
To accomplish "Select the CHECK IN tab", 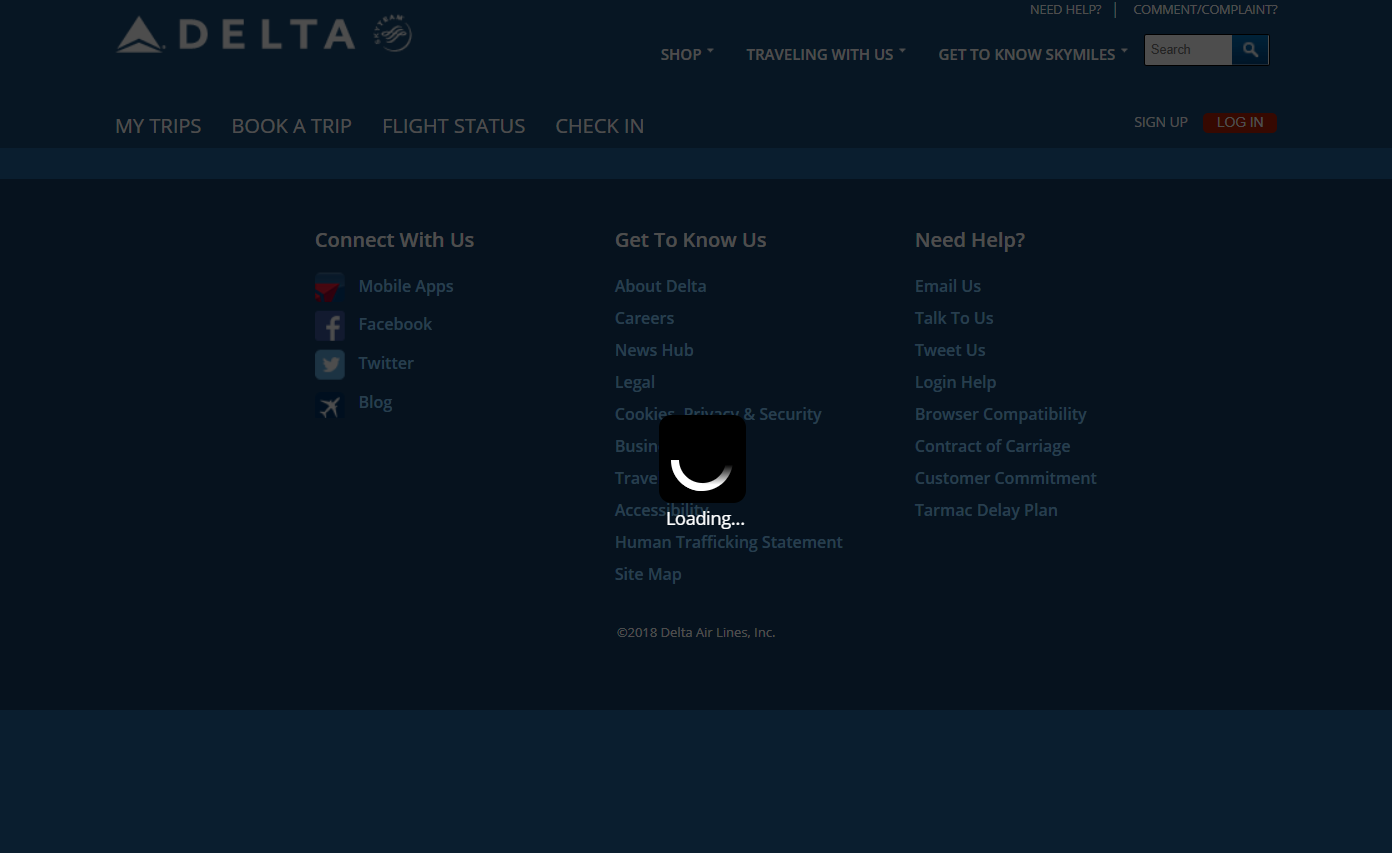I will click(600, 126).
